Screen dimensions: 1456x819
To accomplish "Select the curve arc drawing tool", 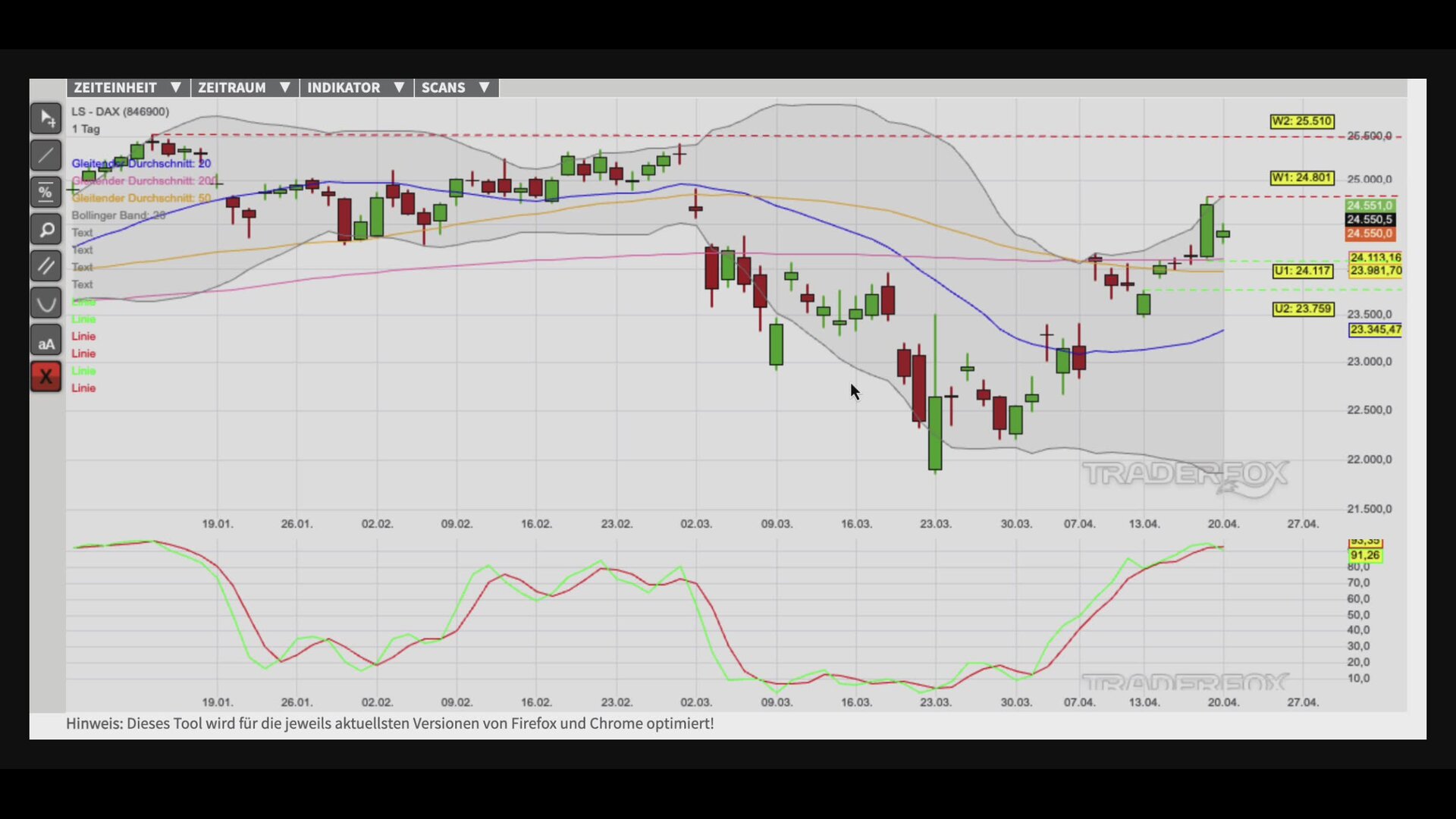I will tap(45, 303).
